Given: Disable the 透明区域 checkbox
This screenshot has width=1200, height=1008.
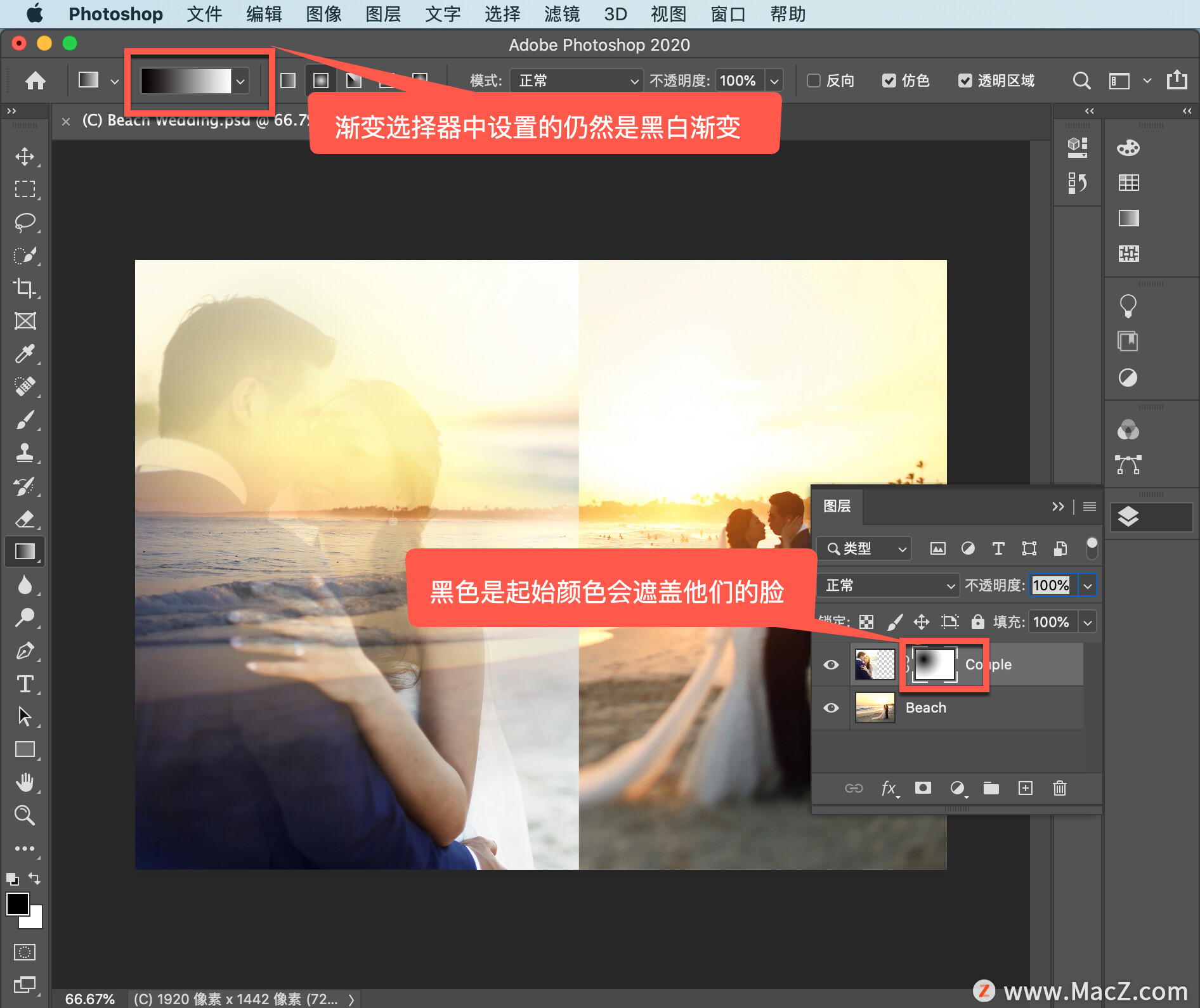Looking at the screenshot, I should point(965,81).
